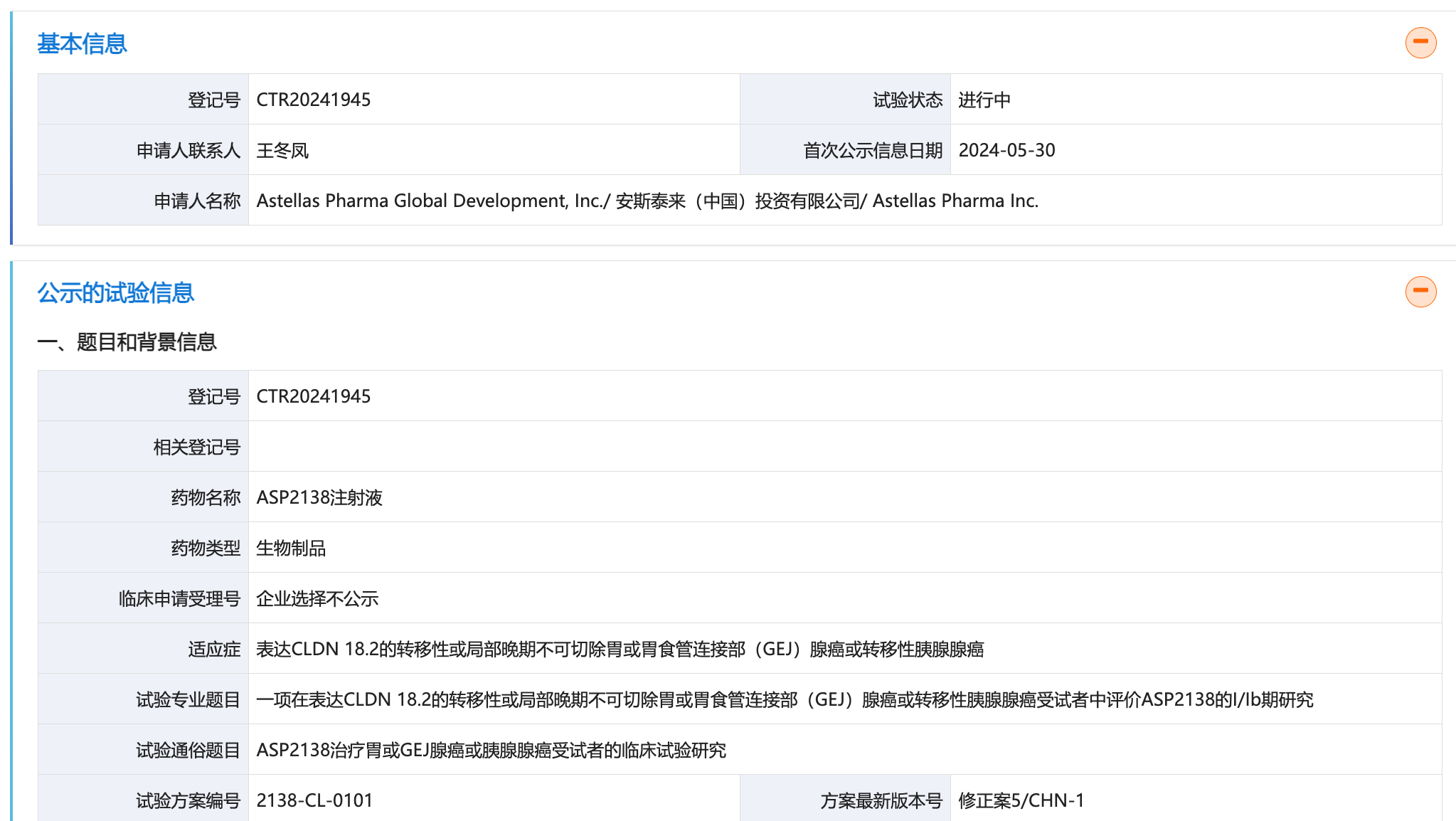Click the trial status value 进行中
1456x821 pixels.
(984, 100)
